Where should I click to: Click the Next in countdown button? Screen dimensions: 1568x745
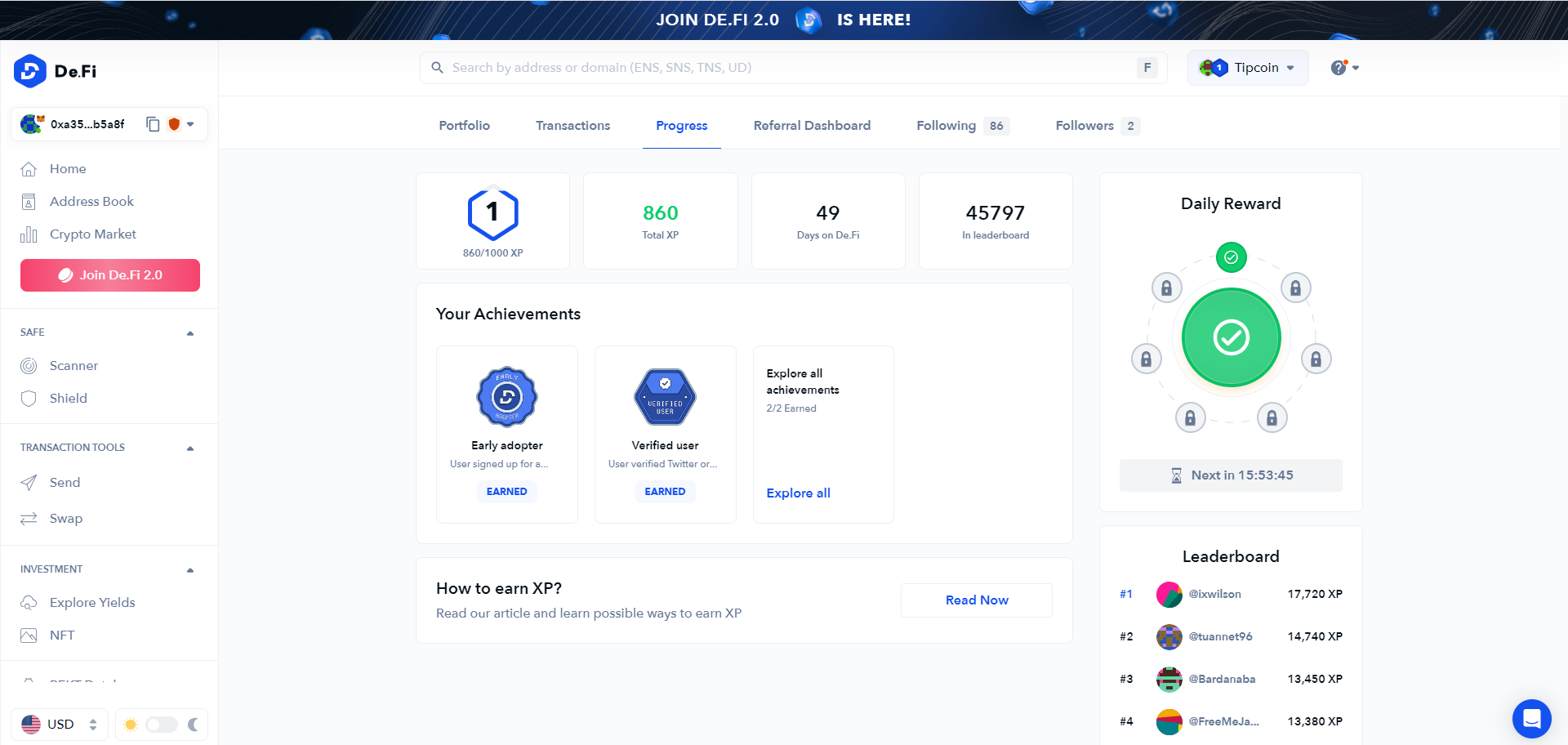[1231, 475]
